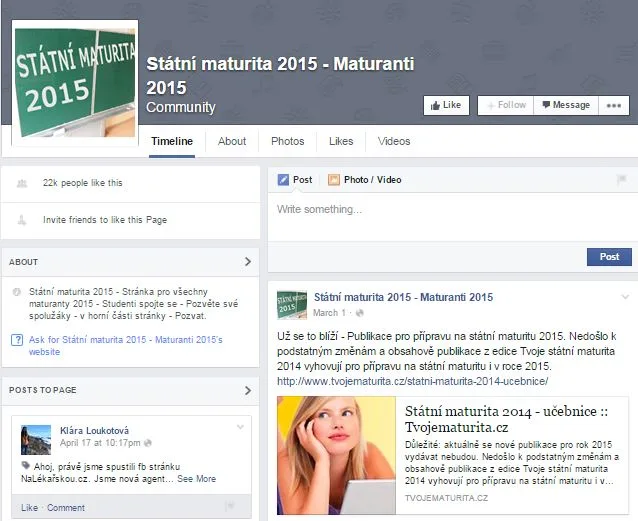This screenshot has height=521, width=638.
Task: Expand the ABOUT section chevron
Action: click(x=248, y=262)
